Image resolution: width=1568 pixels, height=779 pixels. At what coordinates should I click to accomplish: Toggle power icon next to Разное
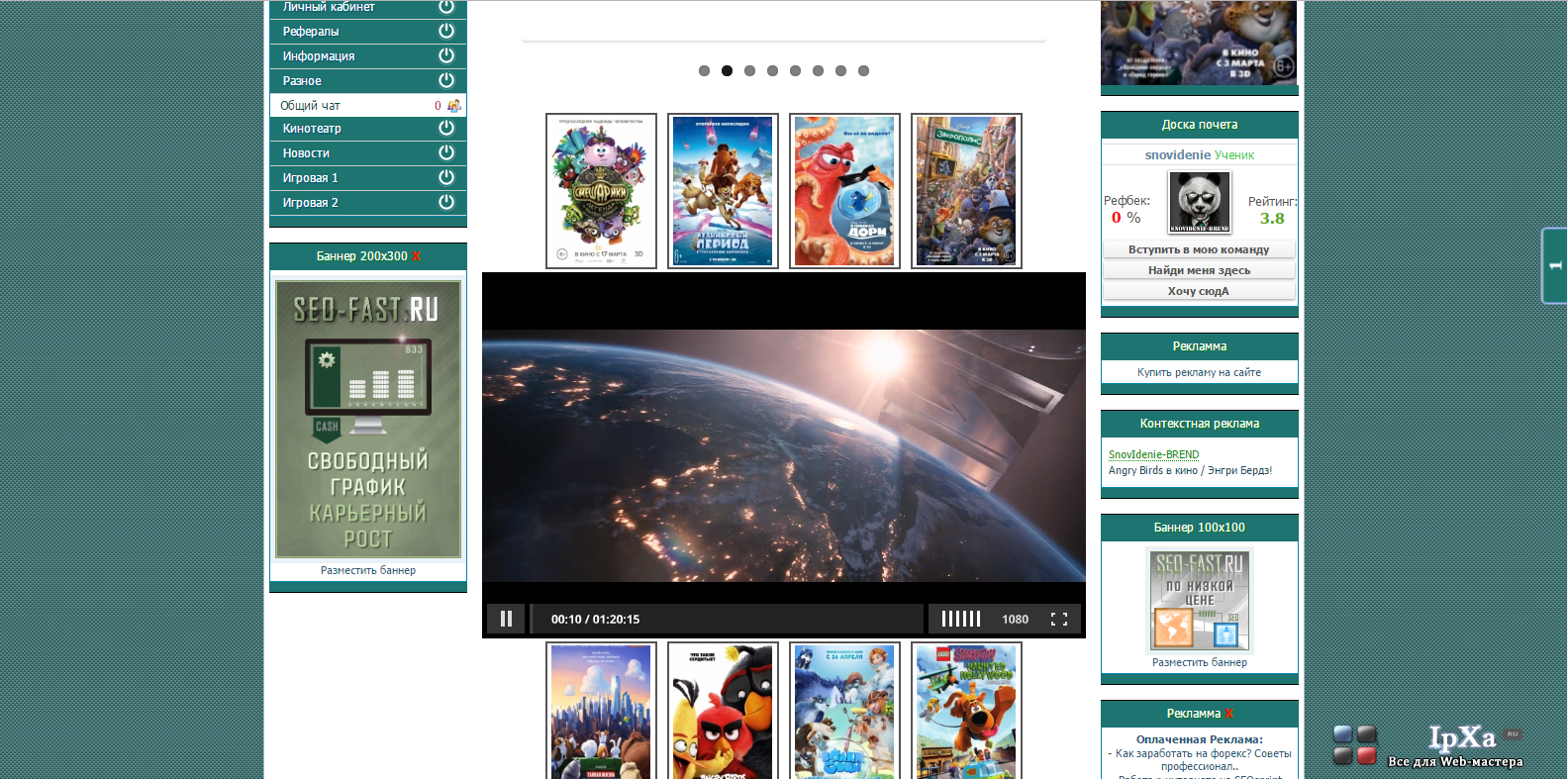click(x=446, y=80)
